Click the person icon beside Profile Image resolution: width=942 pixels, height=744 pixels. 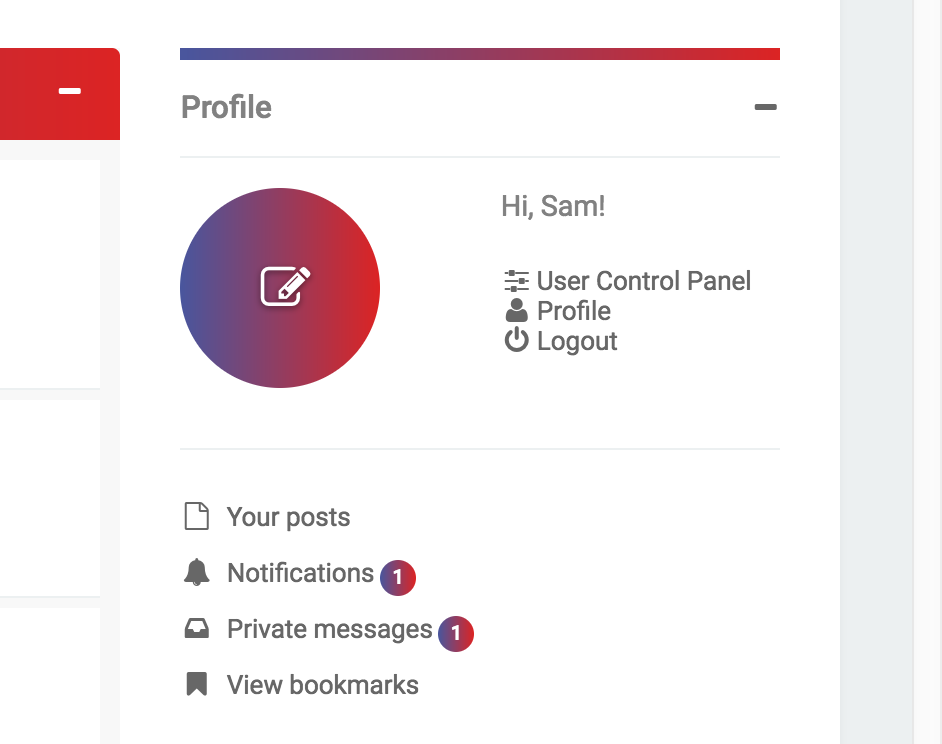click(x=516, y=311)
